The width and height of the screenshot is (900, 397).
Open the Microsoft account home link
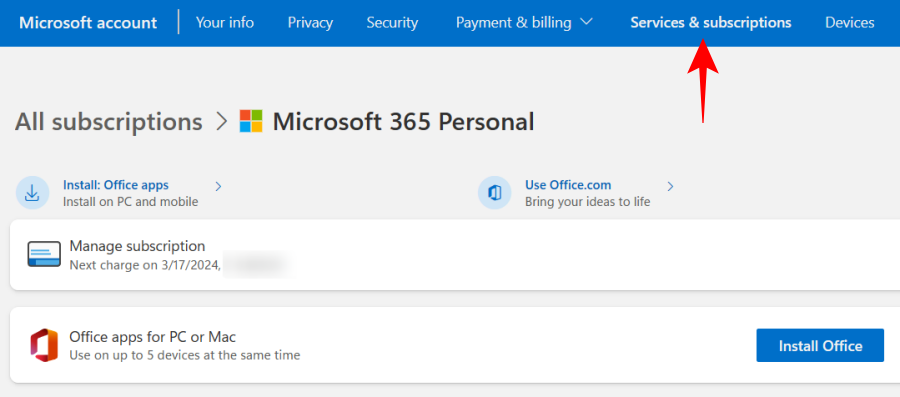tap(88, 23)
